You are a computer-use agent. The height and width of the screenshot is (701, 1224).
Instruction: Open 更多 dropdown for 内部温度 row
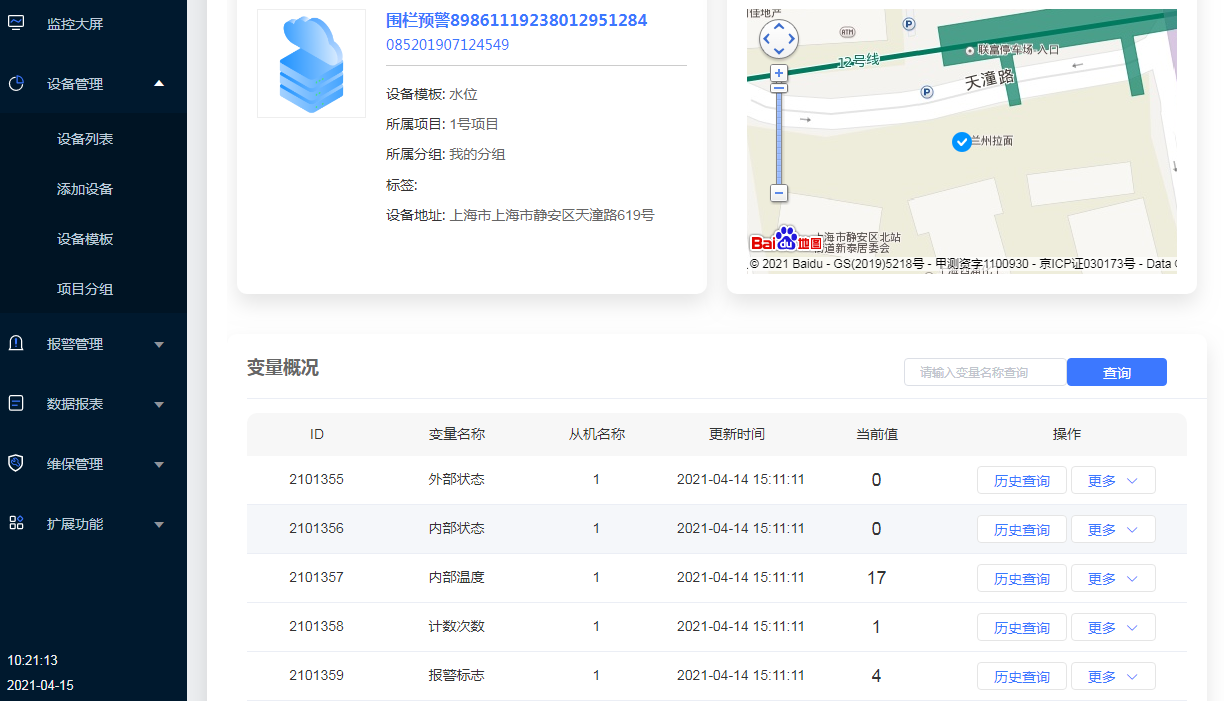coord(1113,578)
